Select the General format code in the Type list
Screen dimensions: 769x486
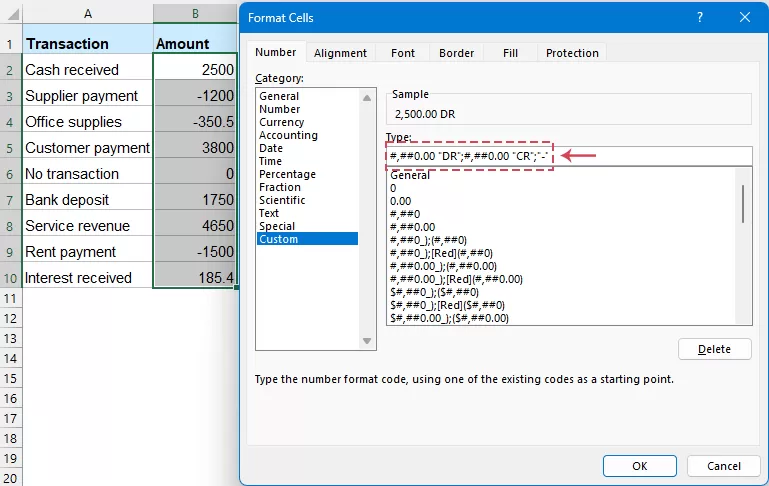[x=561, y=175]
